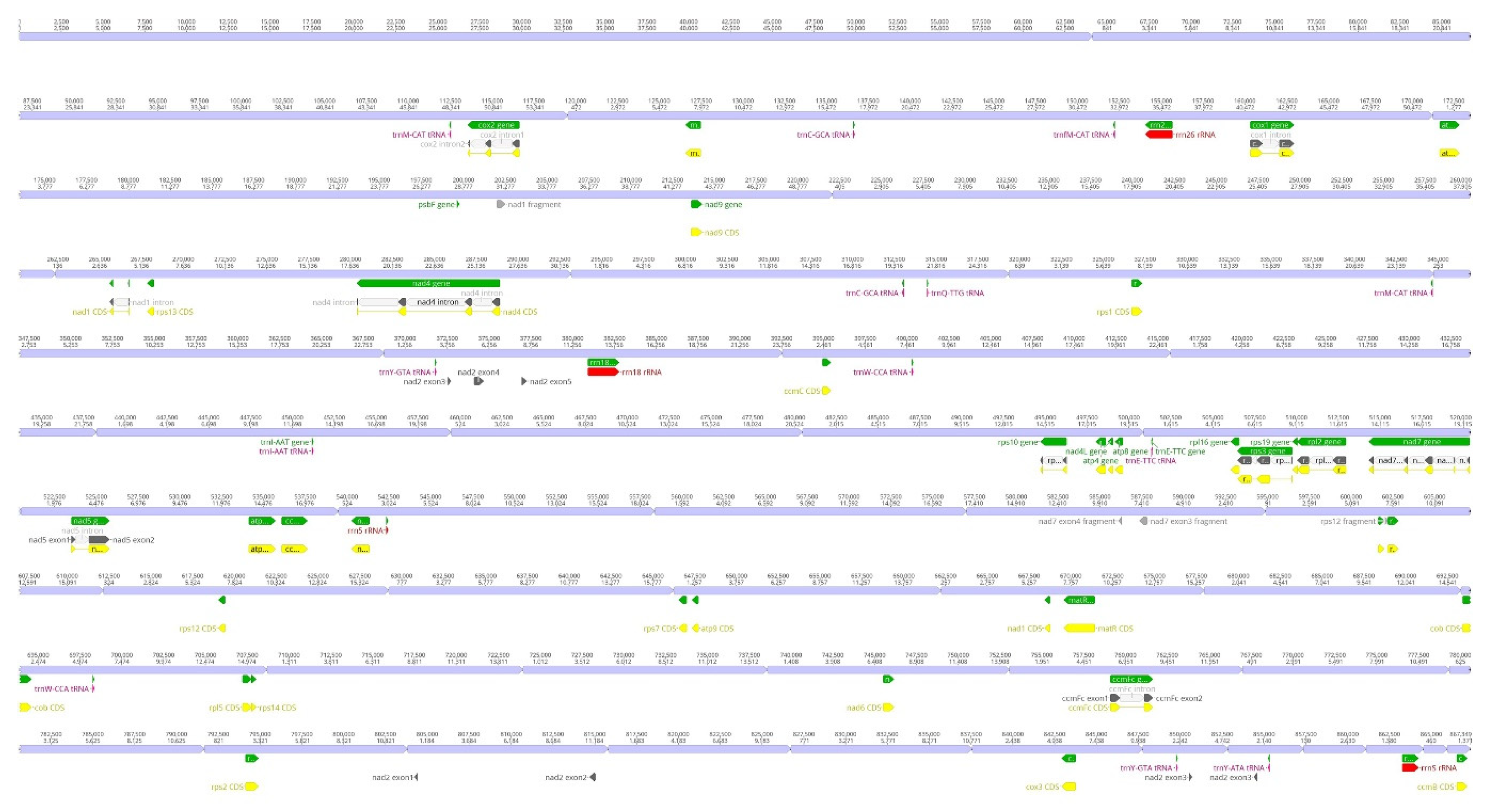Click the nad5 exon2 gray arrow
Image resolution: width=1494 pixels, height=812 pixels.
click(99, 540)
